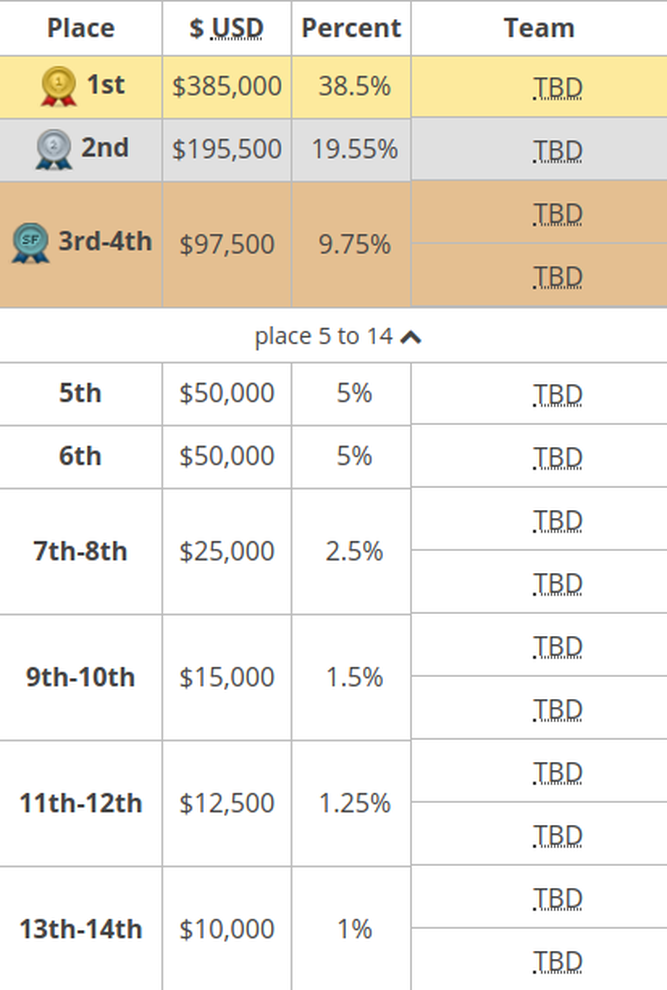Click TBD team in 1st place row
Image resolution: width=667 pixels, height=990 pixels.
pyautogui.click(x=558, y=88)
